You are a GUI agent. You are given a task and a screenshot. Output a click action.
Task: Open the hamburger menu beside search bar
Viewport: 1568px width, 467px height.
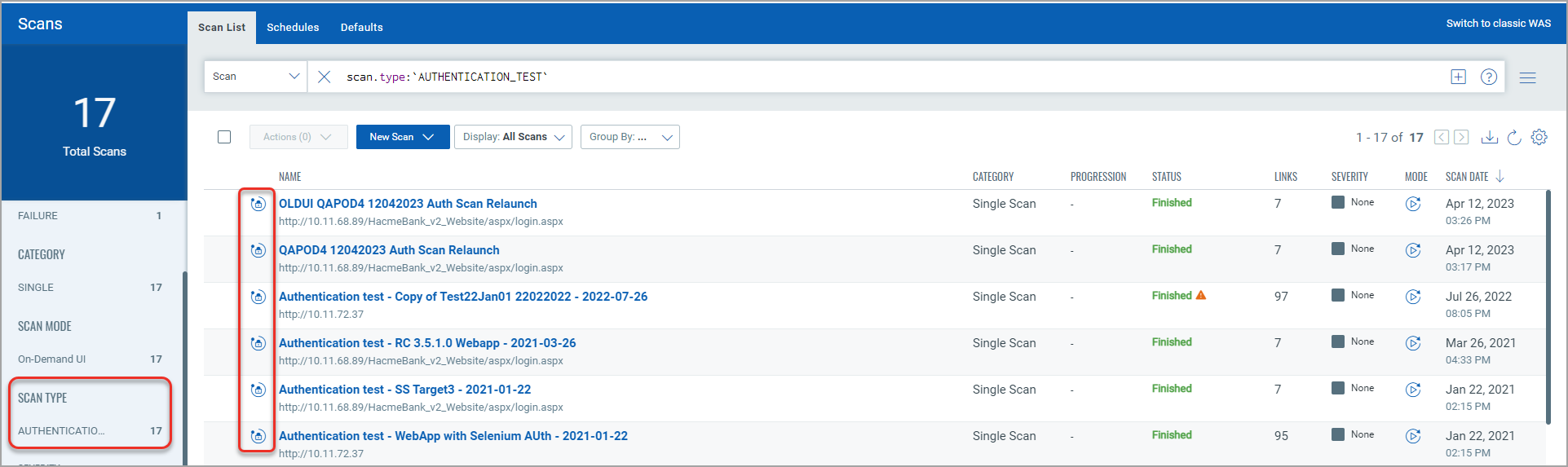click(1527, 77)
